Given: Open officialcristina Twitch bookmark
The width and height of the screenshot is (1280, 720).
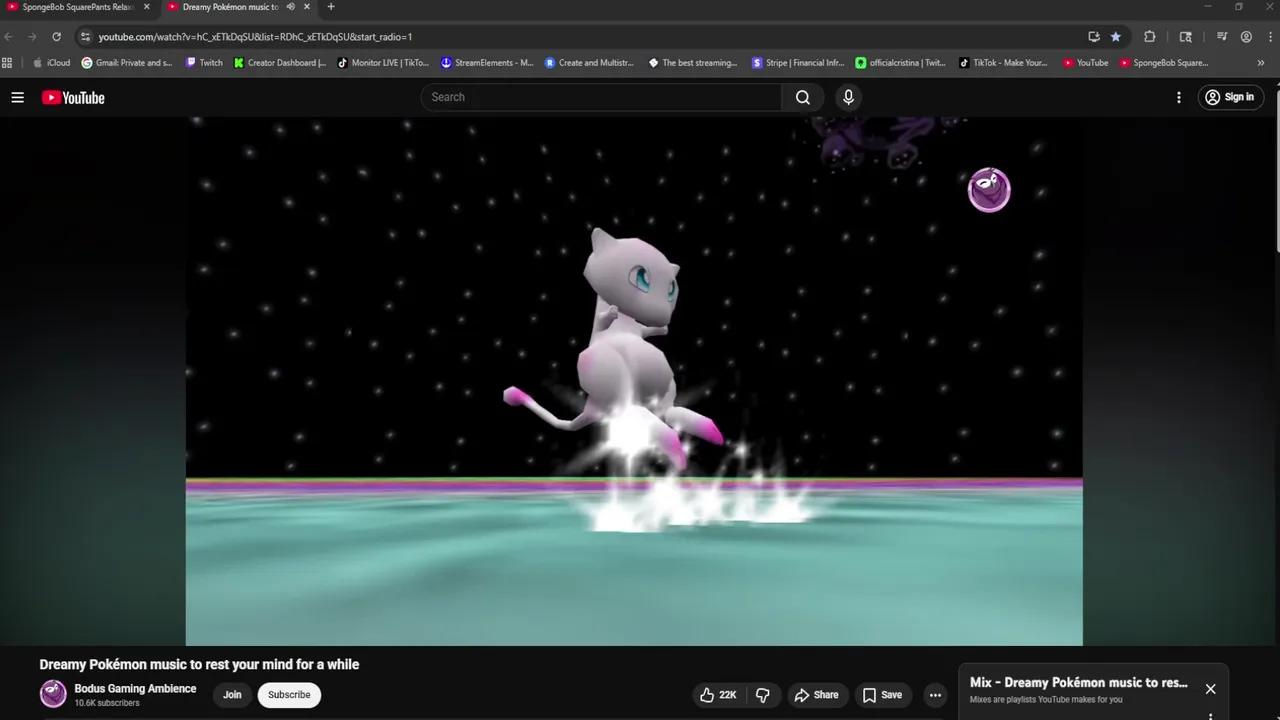Looking at the screenshot, I should 901,63.
